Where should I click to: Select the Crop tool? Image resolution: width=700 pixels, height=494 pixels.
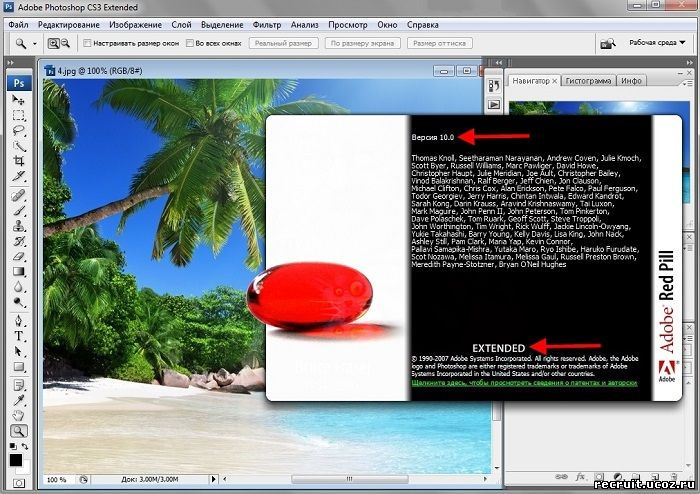pyautogui.click(x=18, y=161)
